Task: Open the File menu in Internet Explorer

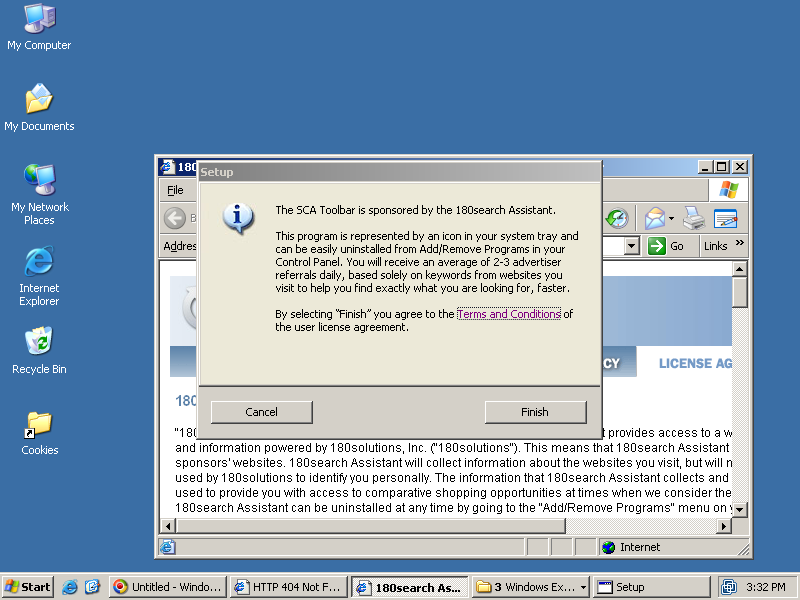Action: (175, 190)
